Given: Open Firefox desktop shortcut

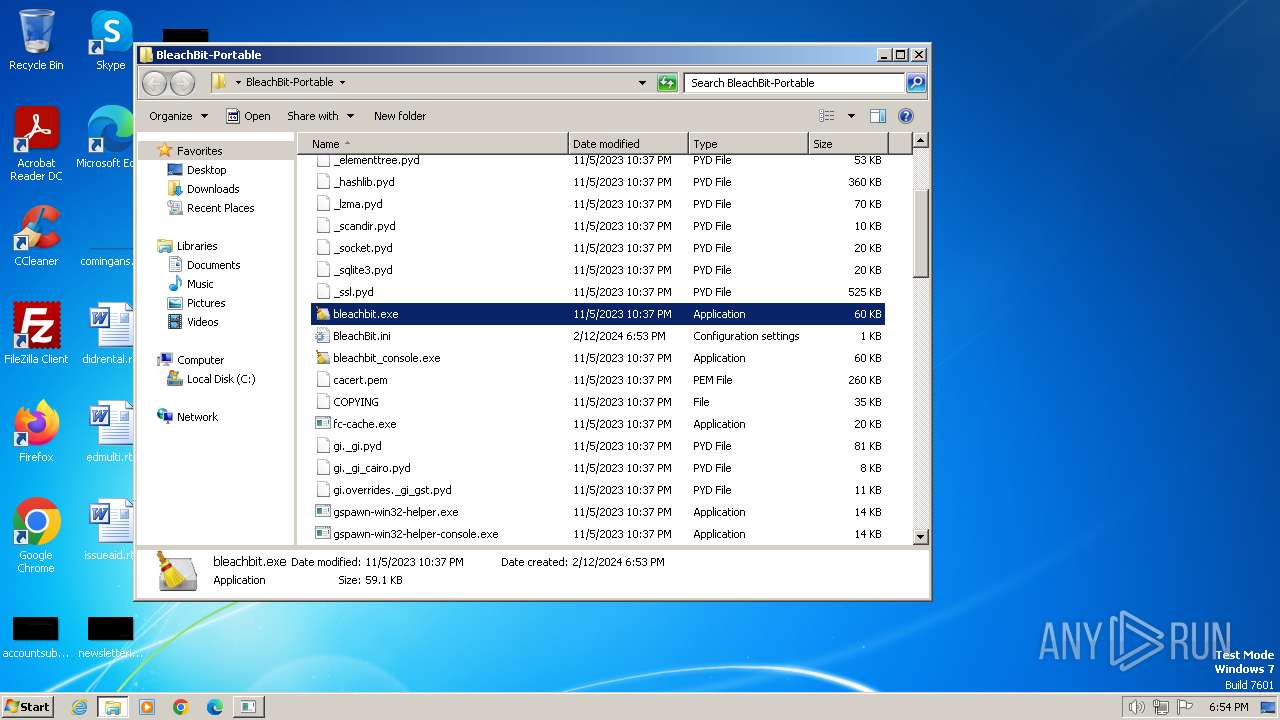Looking at the screenshot, I should click(x=36, y=432).
